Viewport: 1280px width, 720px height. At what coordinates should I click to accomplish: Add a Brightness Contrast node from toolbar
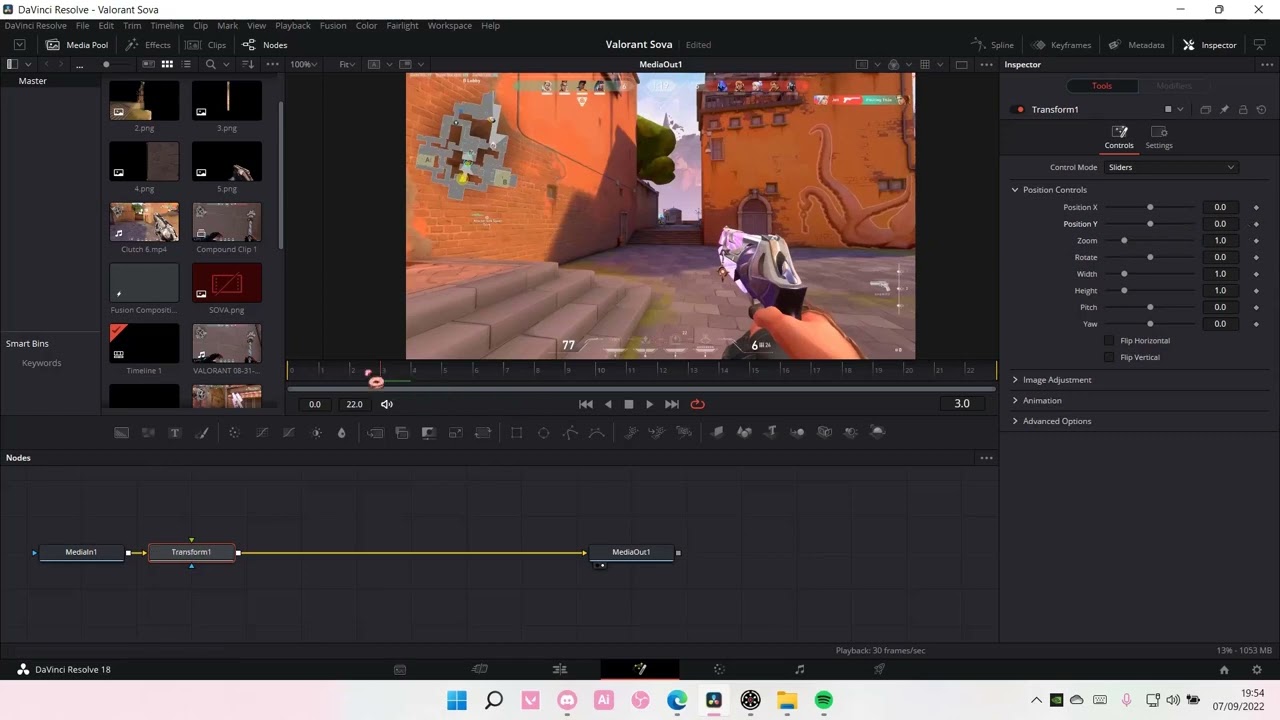coord(316,432)
